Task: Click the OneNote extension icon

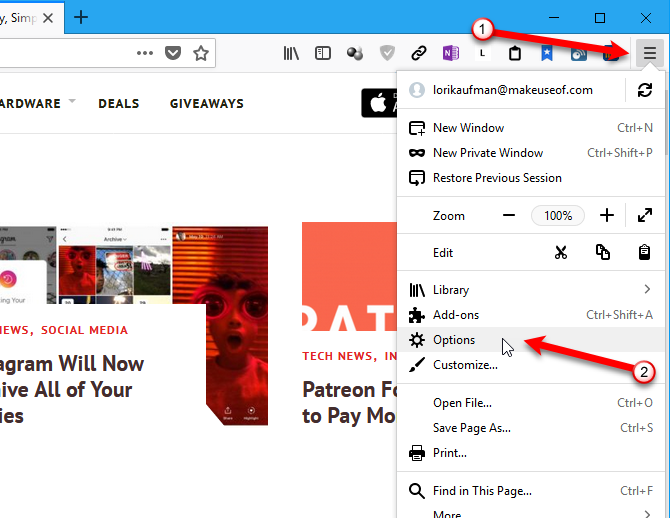Action: (450, 53)
